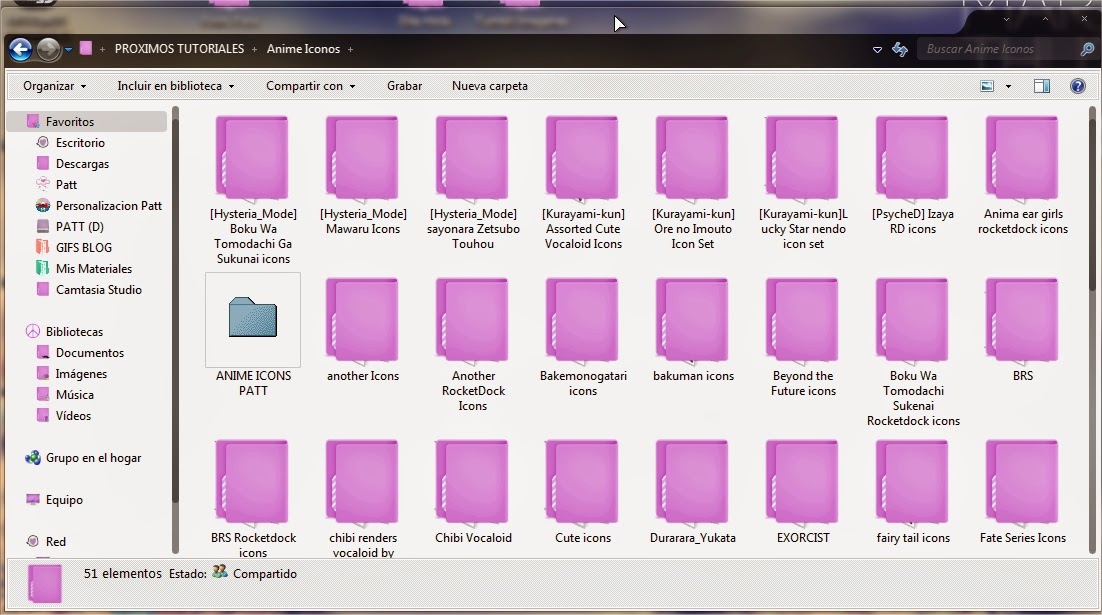Select Boku Wa Tomodachi Sukenai Rocketdock icons folder
Screen dimensions: 1102x615
[x=912, y=351]
